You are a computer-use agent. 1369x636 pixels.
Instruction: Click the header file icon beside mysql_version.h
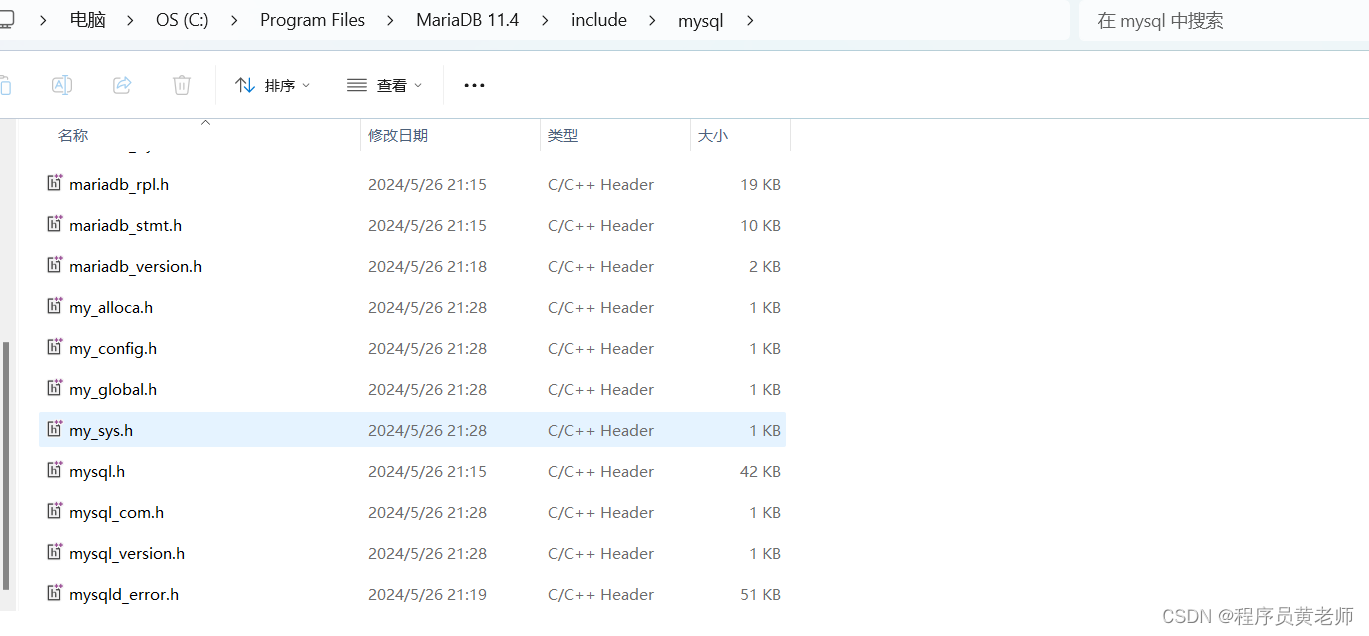pyautogui.click(x=55, y=552)
